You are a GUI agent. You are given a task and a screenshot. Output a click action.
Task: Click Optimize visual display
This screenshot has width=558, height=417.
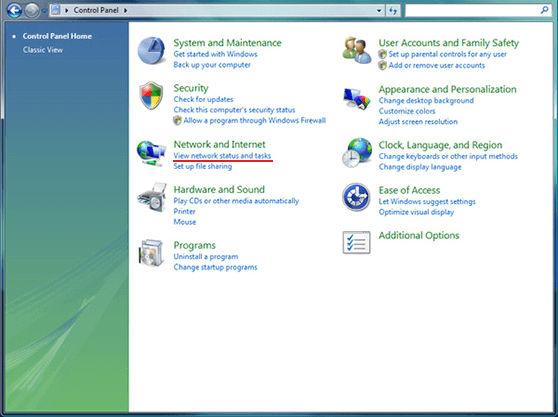tap(416, 212)
